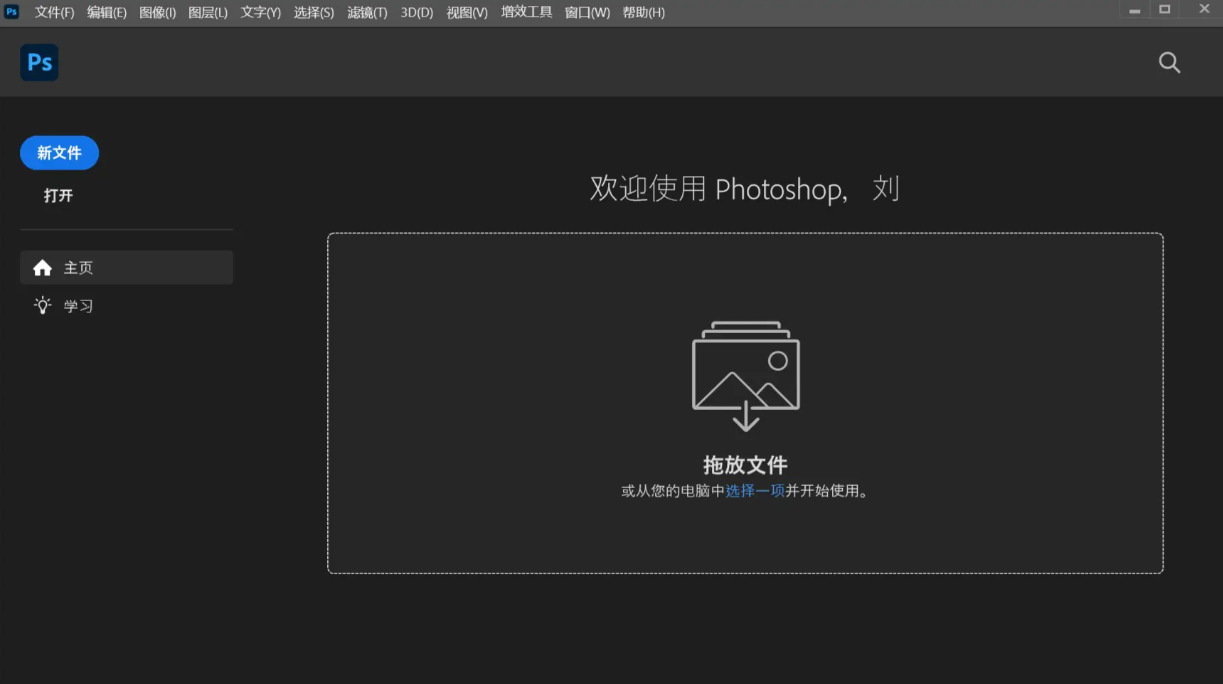
Task: Click the blue 新文件 button
Action: 59,153
